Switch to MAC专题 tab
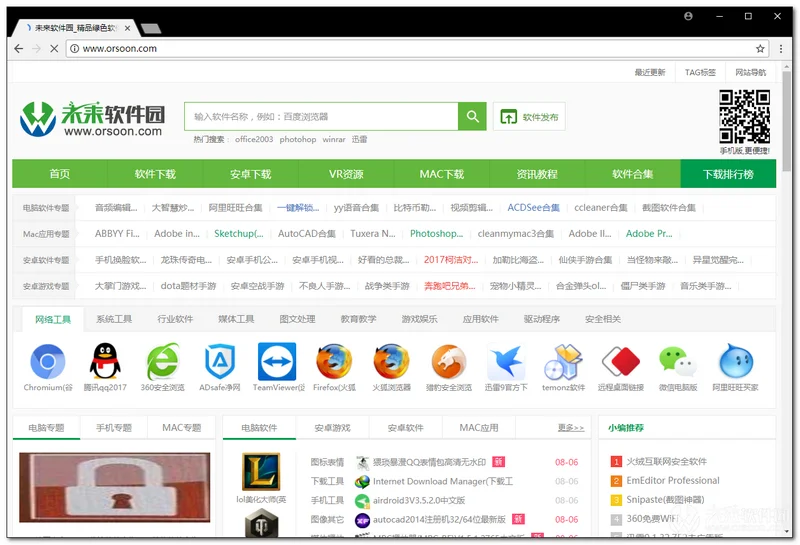 pyautogui.click(x=182, y=428)
